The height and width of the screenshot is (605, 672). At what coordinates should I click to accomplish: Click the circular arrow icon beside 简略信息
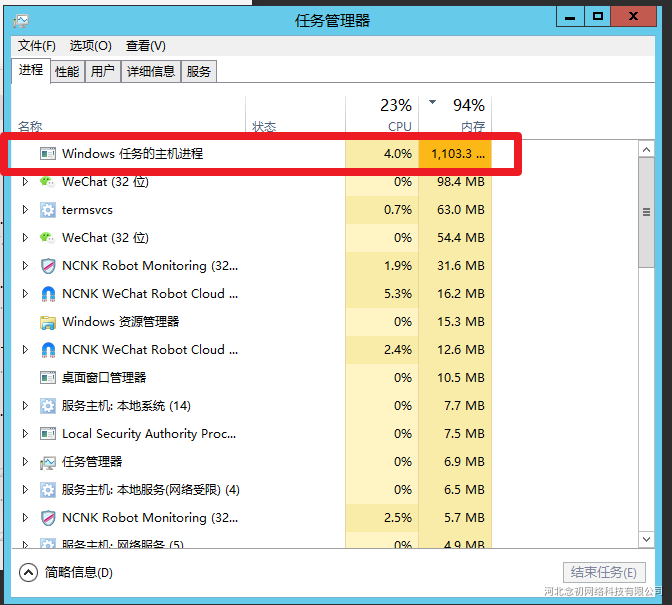28,572
